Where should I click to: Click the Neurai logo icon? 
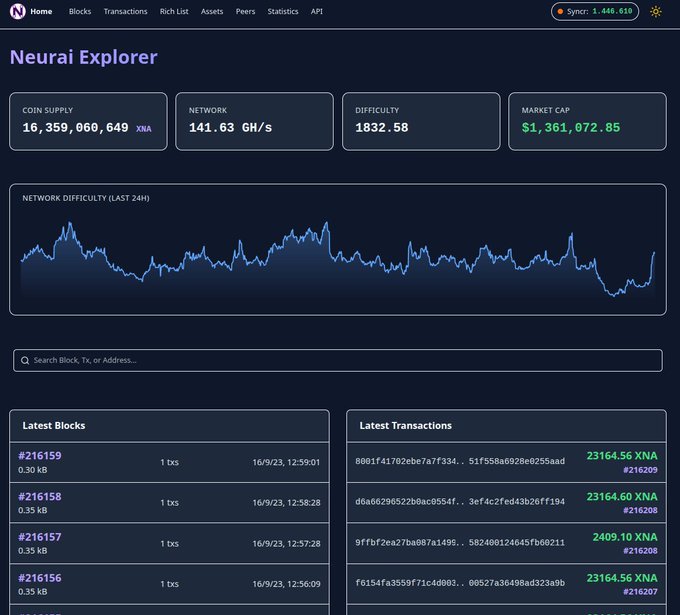pos(18,12)
